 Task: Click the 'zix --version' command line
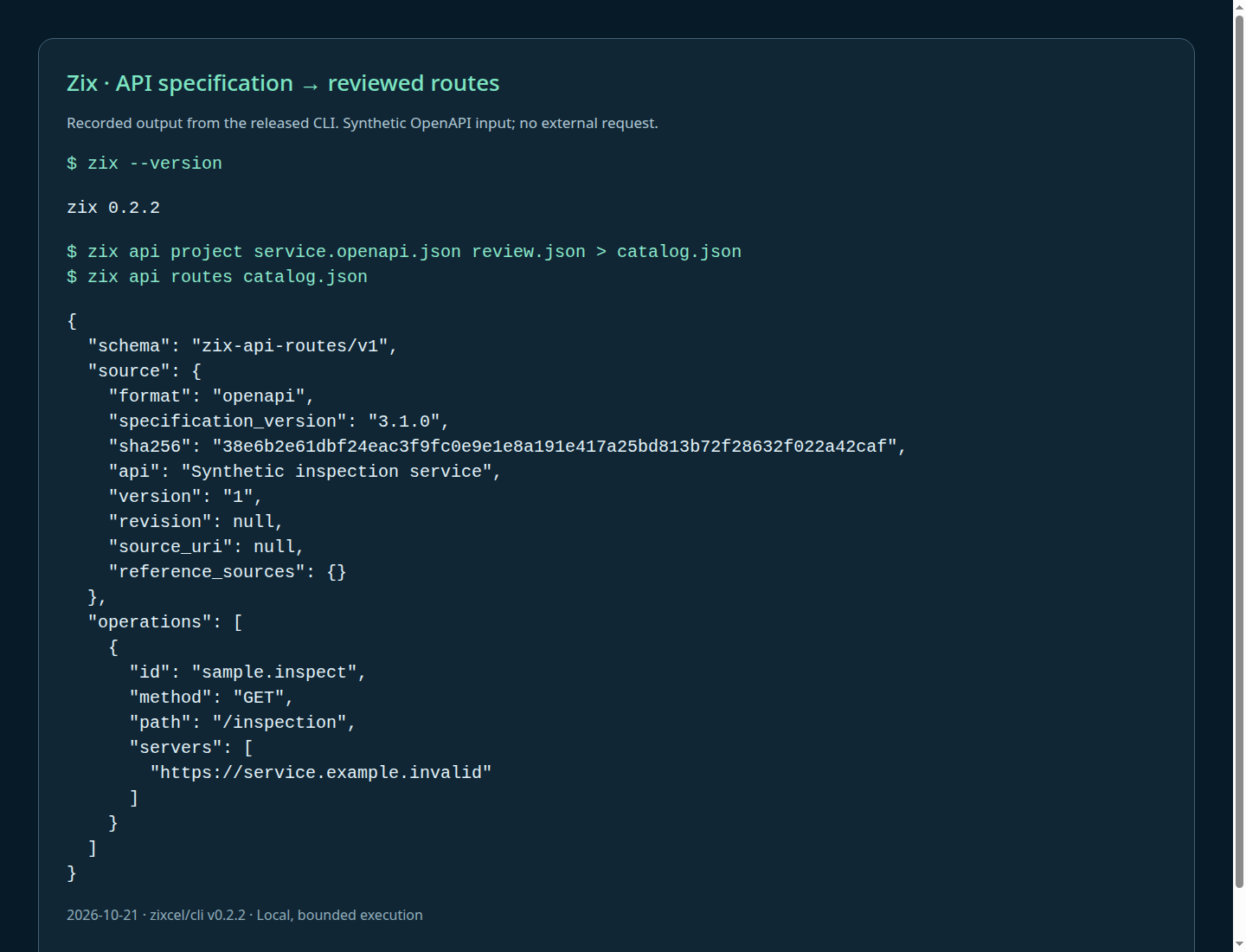pos(145,164)
